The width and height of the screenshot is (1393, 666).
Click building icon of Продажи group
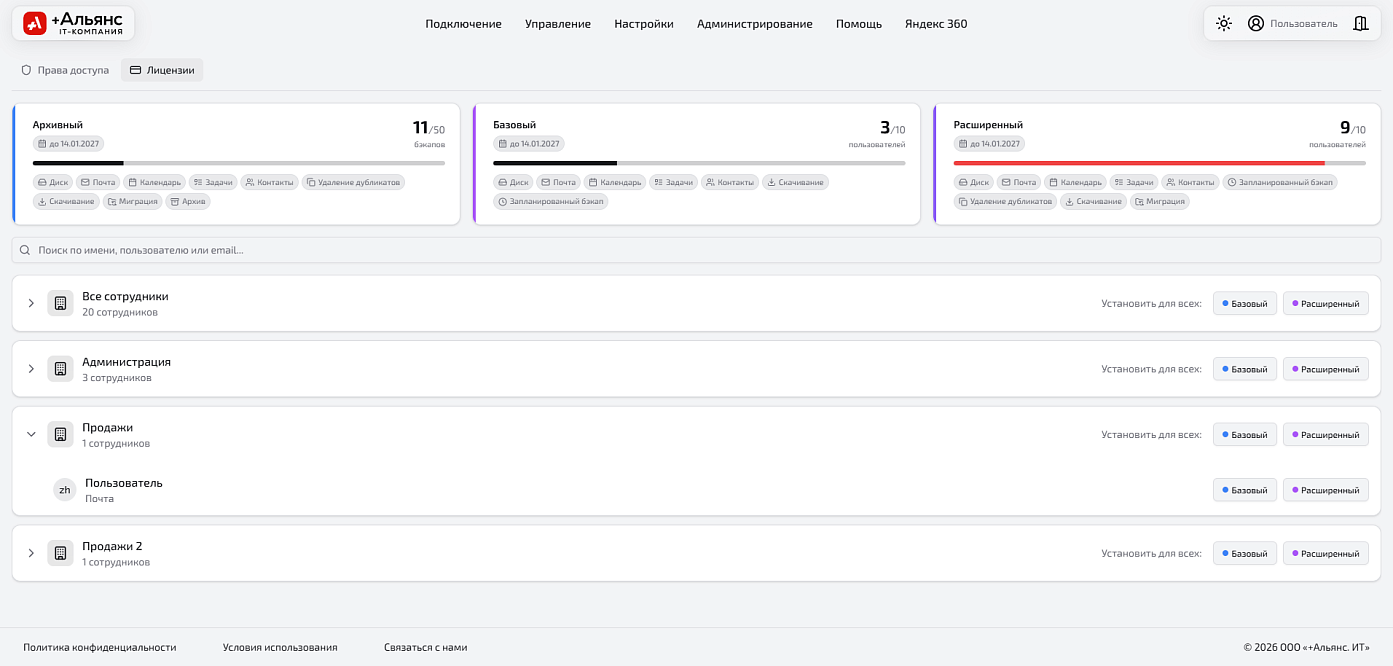(x=60, y=434)
